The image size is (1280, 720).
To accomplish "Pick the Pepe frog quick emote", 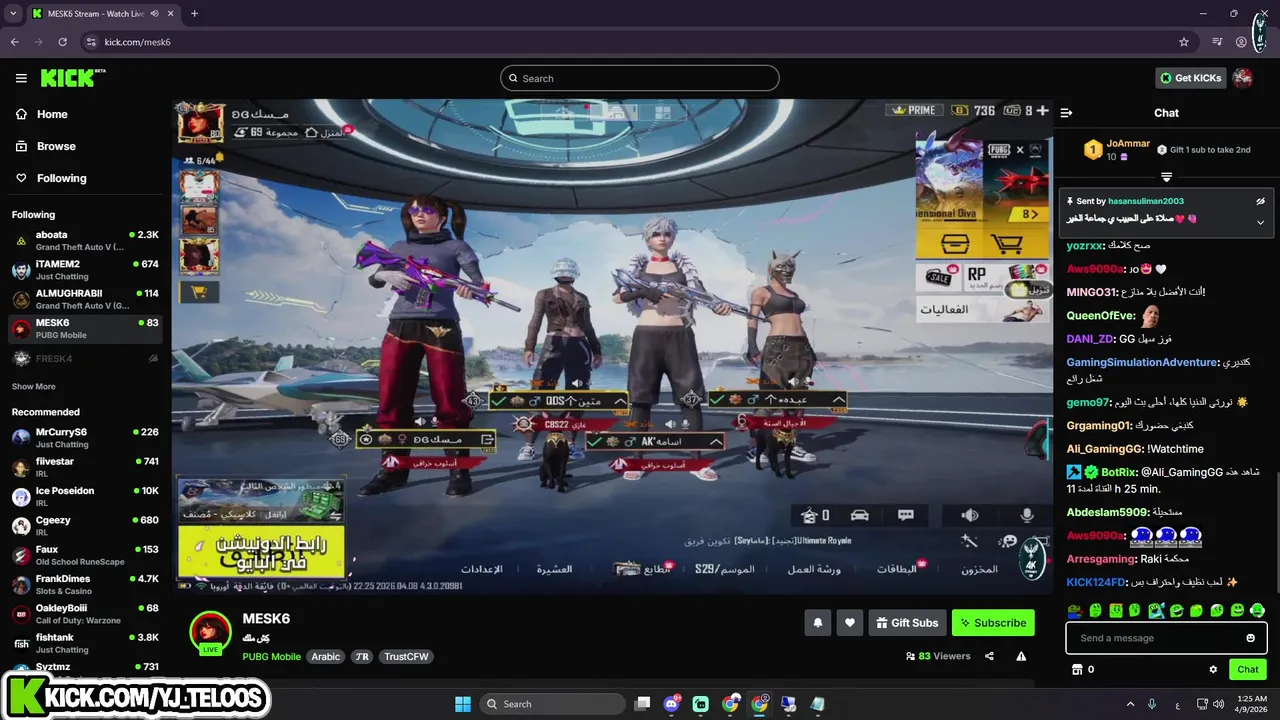I will 1075,610.
